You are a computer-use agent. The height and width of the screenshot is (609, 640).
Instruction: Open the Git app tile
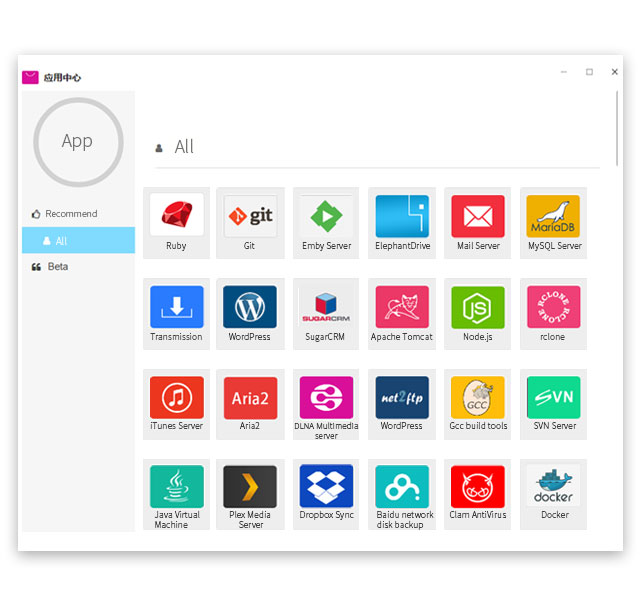click(250, 223)
